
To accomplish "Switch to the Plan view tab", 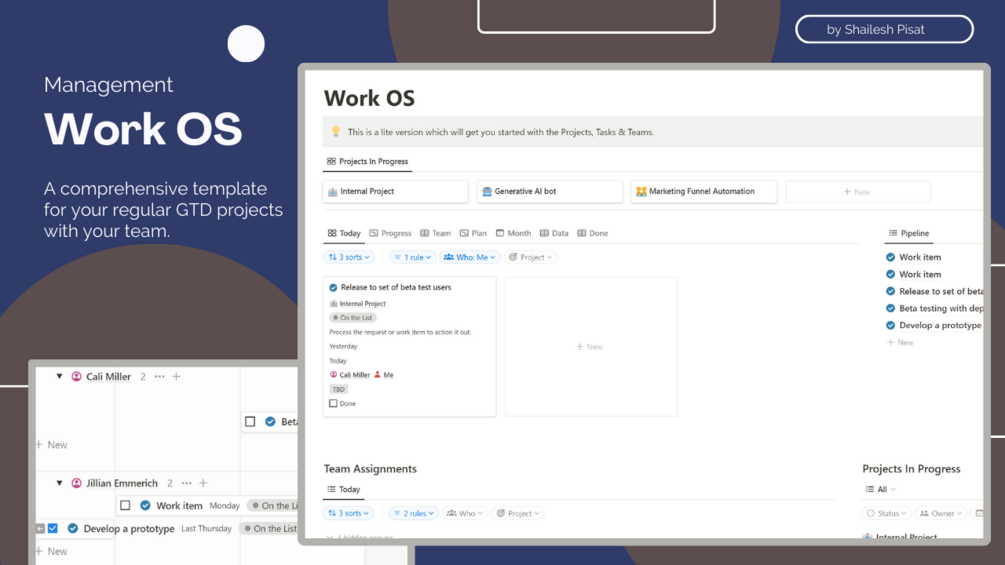I will pyautogui.click(x=474, y=233).
